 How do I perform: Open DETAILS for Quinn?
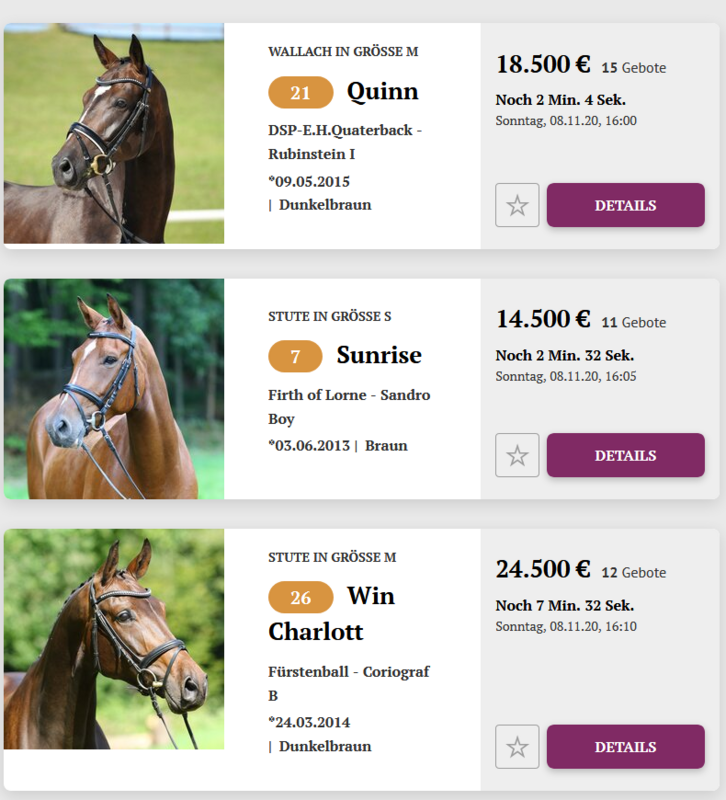[x=625, y=205]
